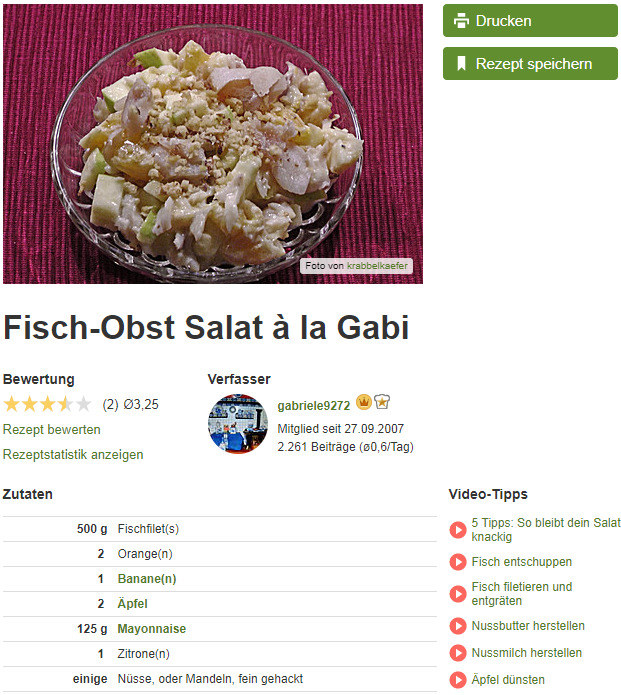Open Rezeptstatistik anzeigen link
Image resolution: width=621 pixels, height=695 pixels.
click(x=73, y=454)
